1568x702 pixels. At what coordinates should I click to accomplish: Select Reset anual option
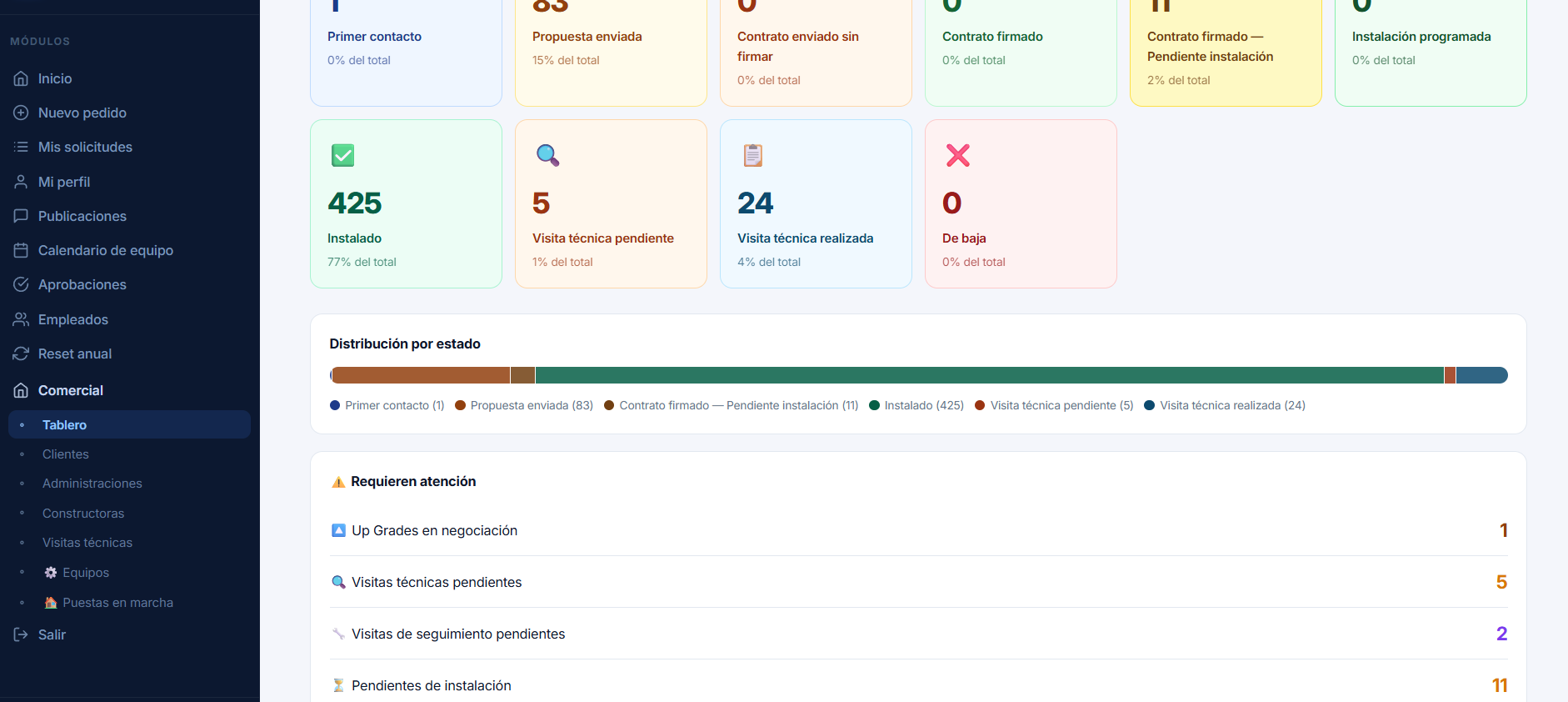point(129,354)
